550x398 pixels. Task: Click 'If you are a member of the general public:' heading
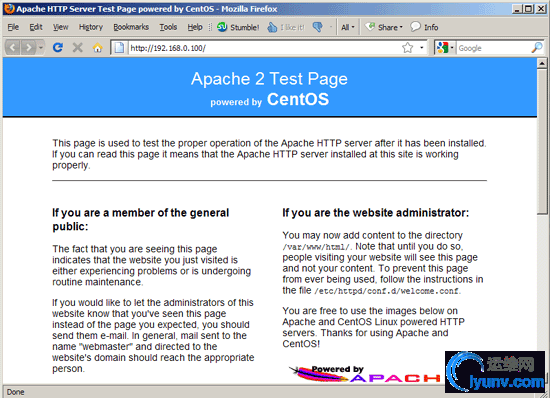(x=141, y=220)
